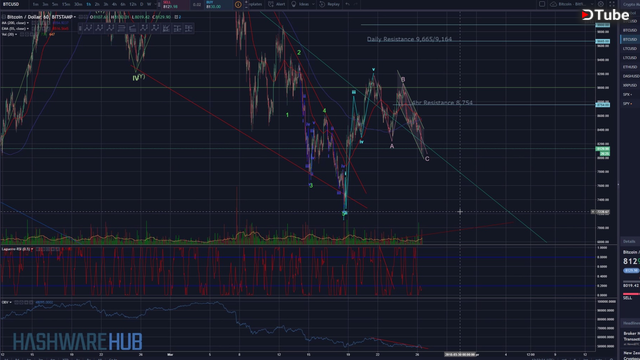Viewport: 640px width, 360px height.
Task: Click last icon in floating drawing toolbar
Action: tap(188, 28)
